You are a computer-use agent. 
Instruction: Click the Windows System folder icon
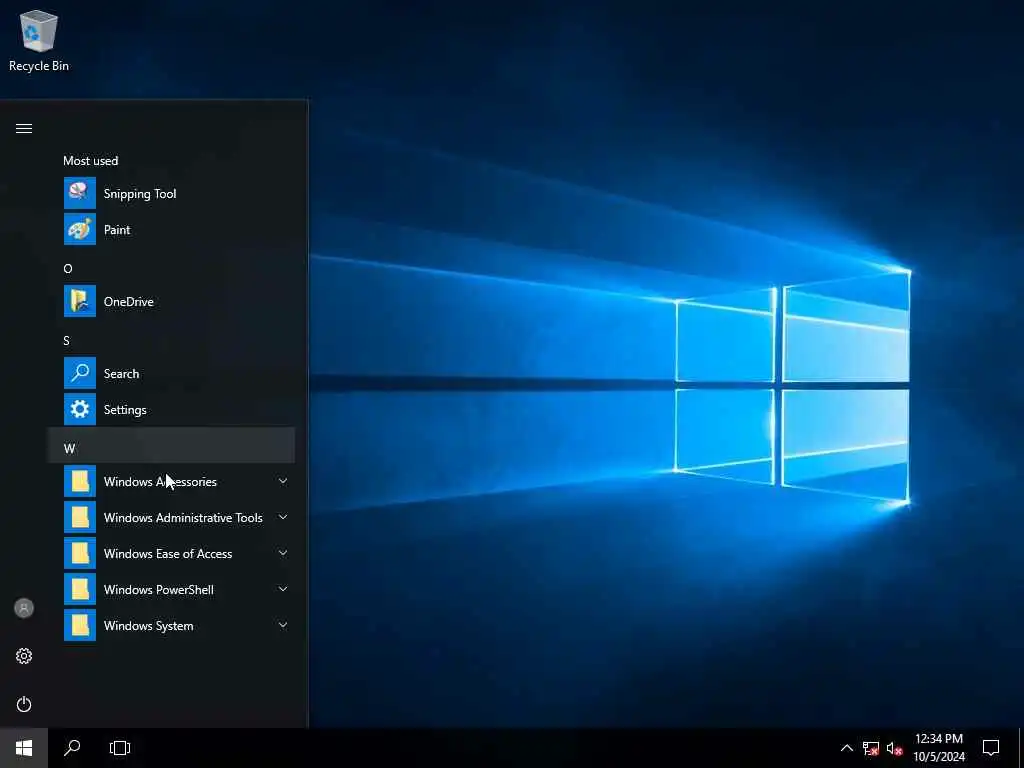[x=80, y=625]
